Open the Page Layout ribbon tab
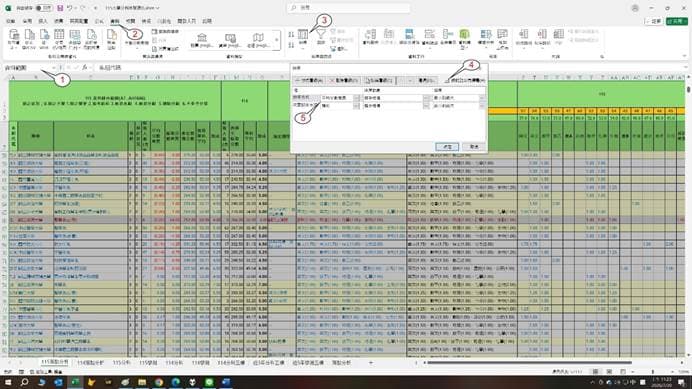The image size is (692, 389). click(x=79, y=21)
